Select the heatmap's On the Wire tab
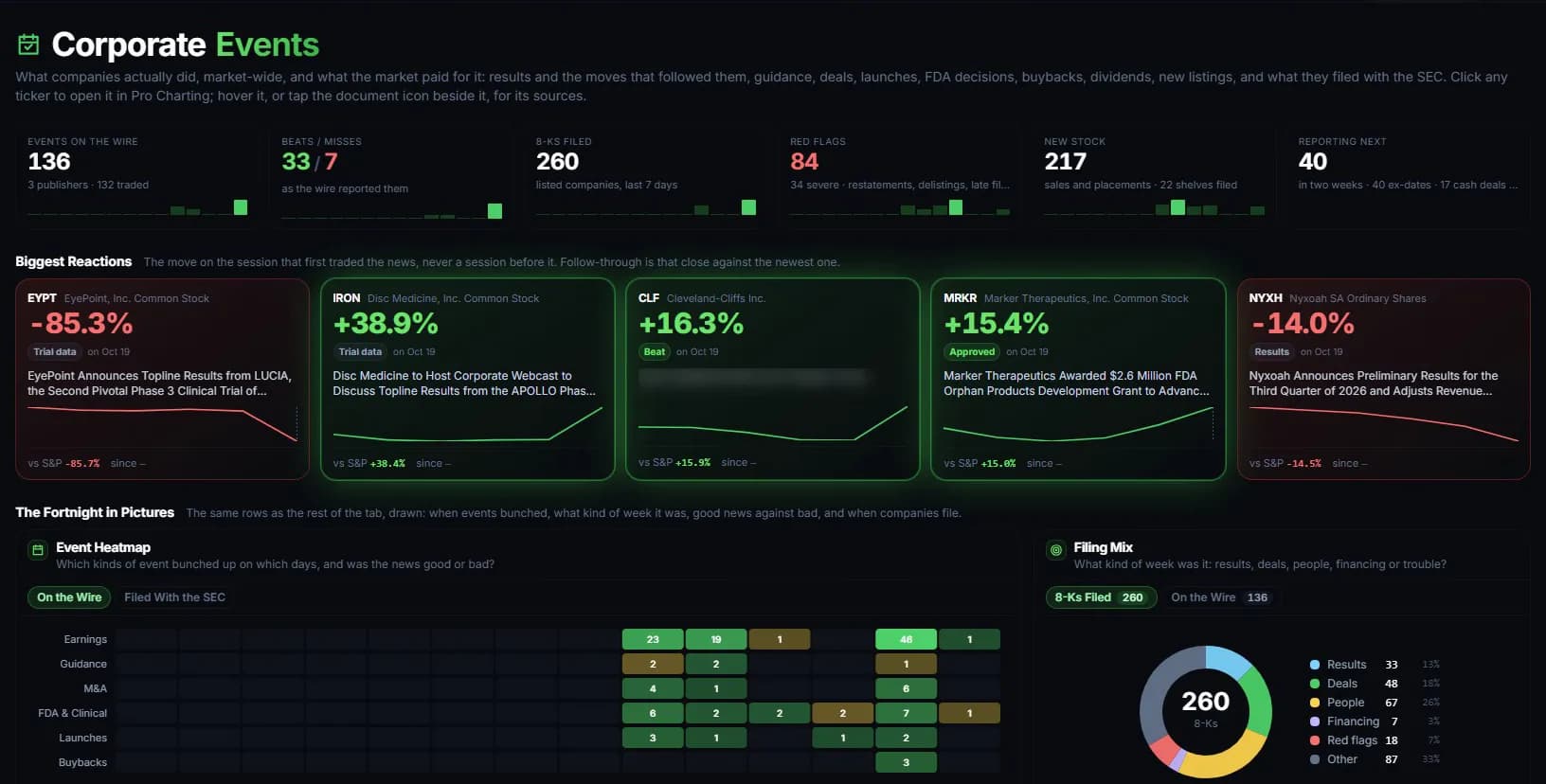Image resolution: width=1546 pixels, height=784 pixels. point(69,597)
